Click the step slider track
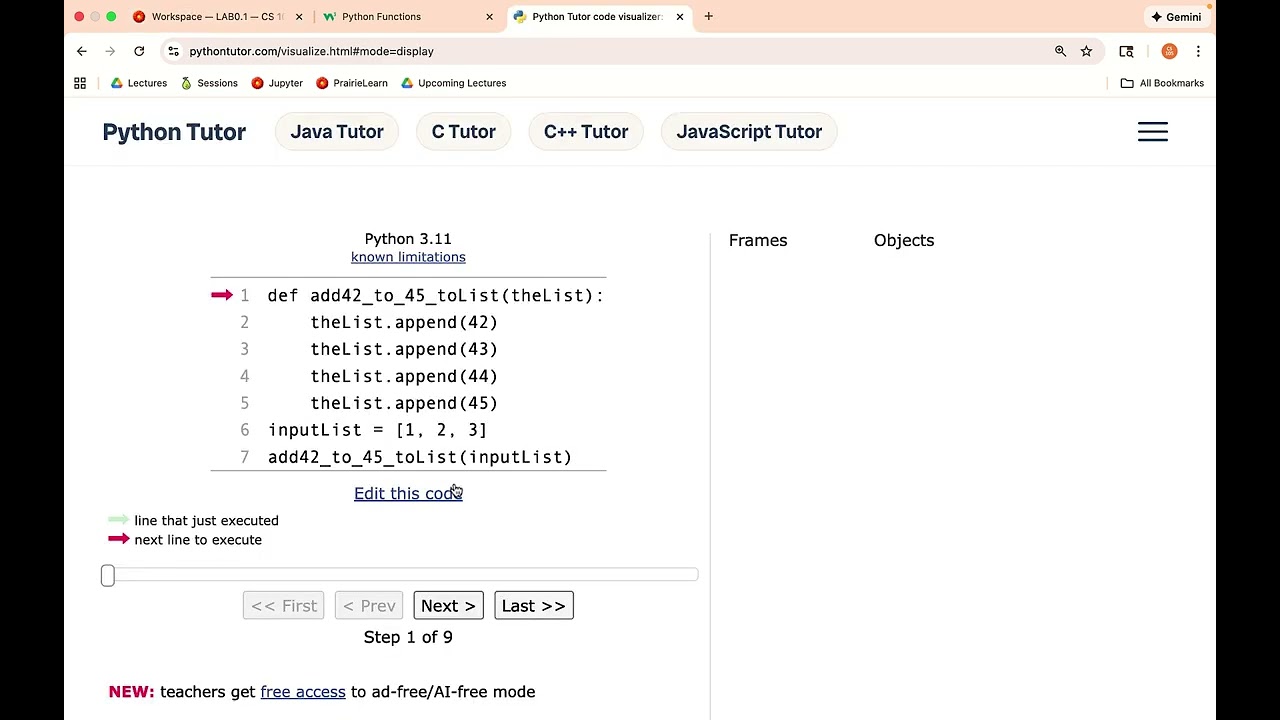 400,575
